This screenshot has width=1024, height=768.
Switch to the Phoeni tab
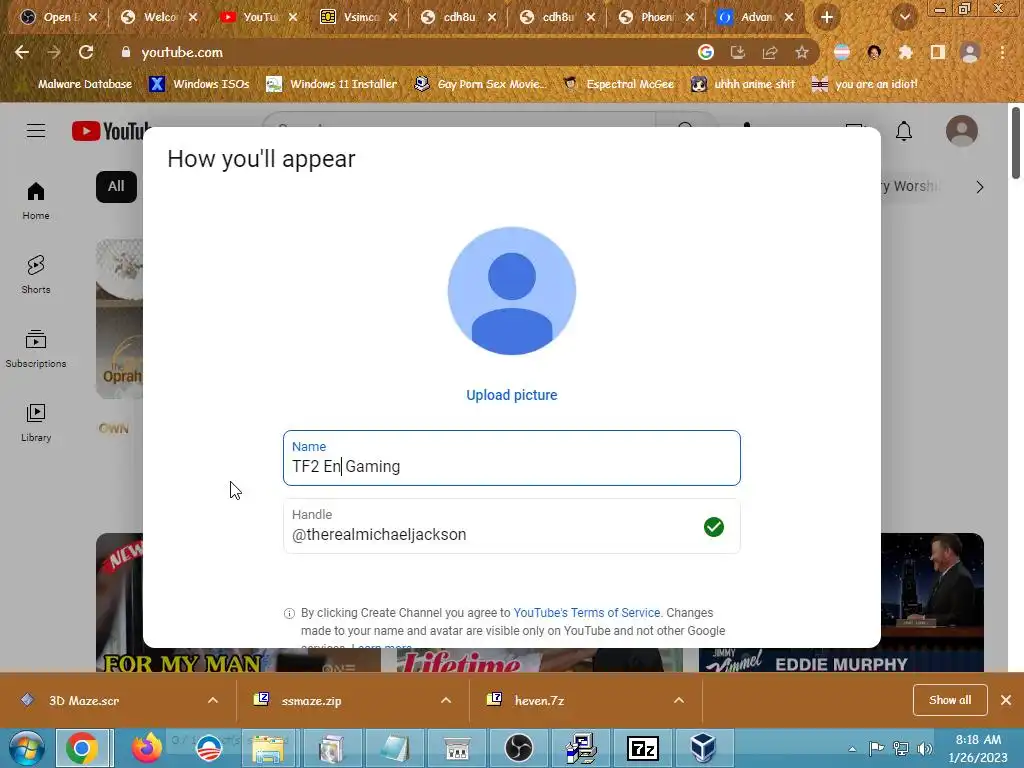pos(656,17)
